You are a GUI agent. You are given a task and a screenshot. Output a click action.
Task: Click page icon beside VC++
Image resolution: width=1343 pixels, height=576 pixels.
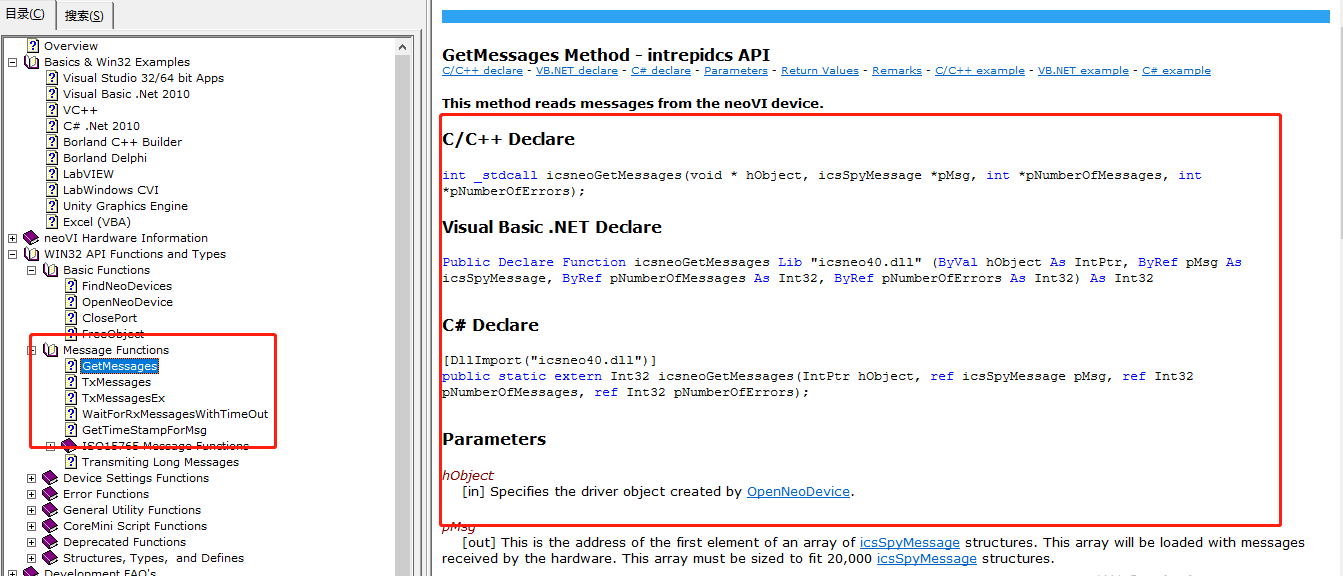52,110
